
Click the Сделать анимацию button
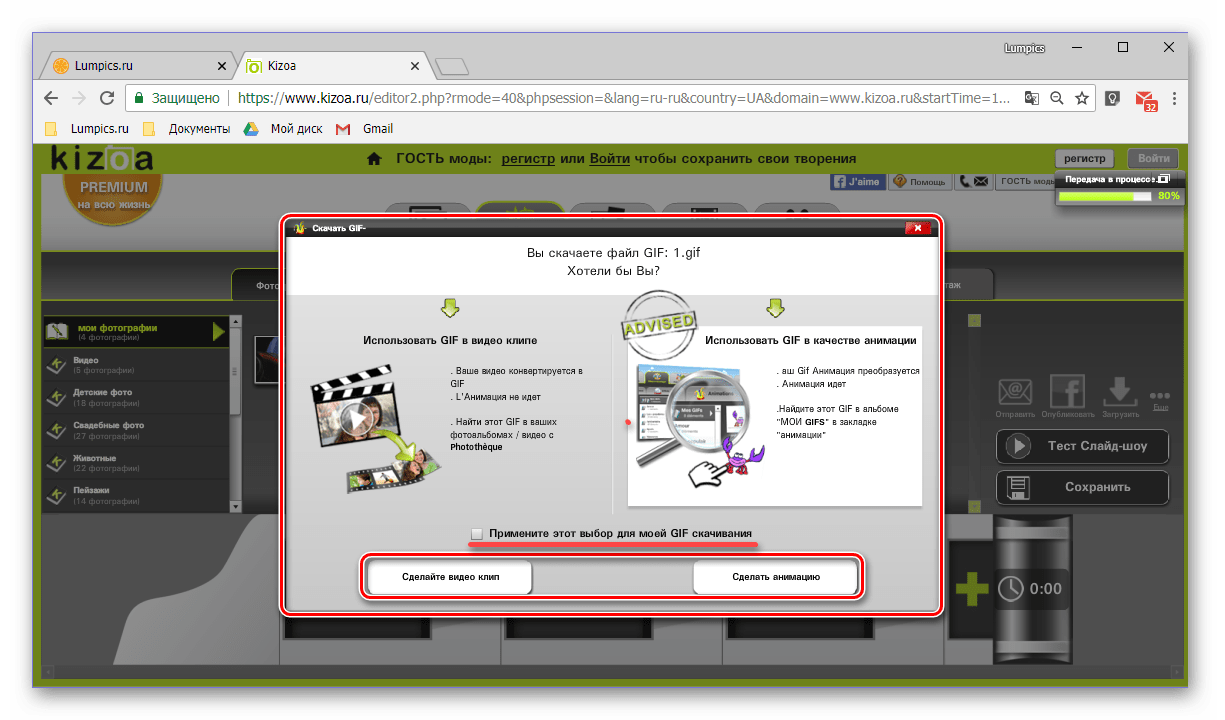tap(775, 578)
